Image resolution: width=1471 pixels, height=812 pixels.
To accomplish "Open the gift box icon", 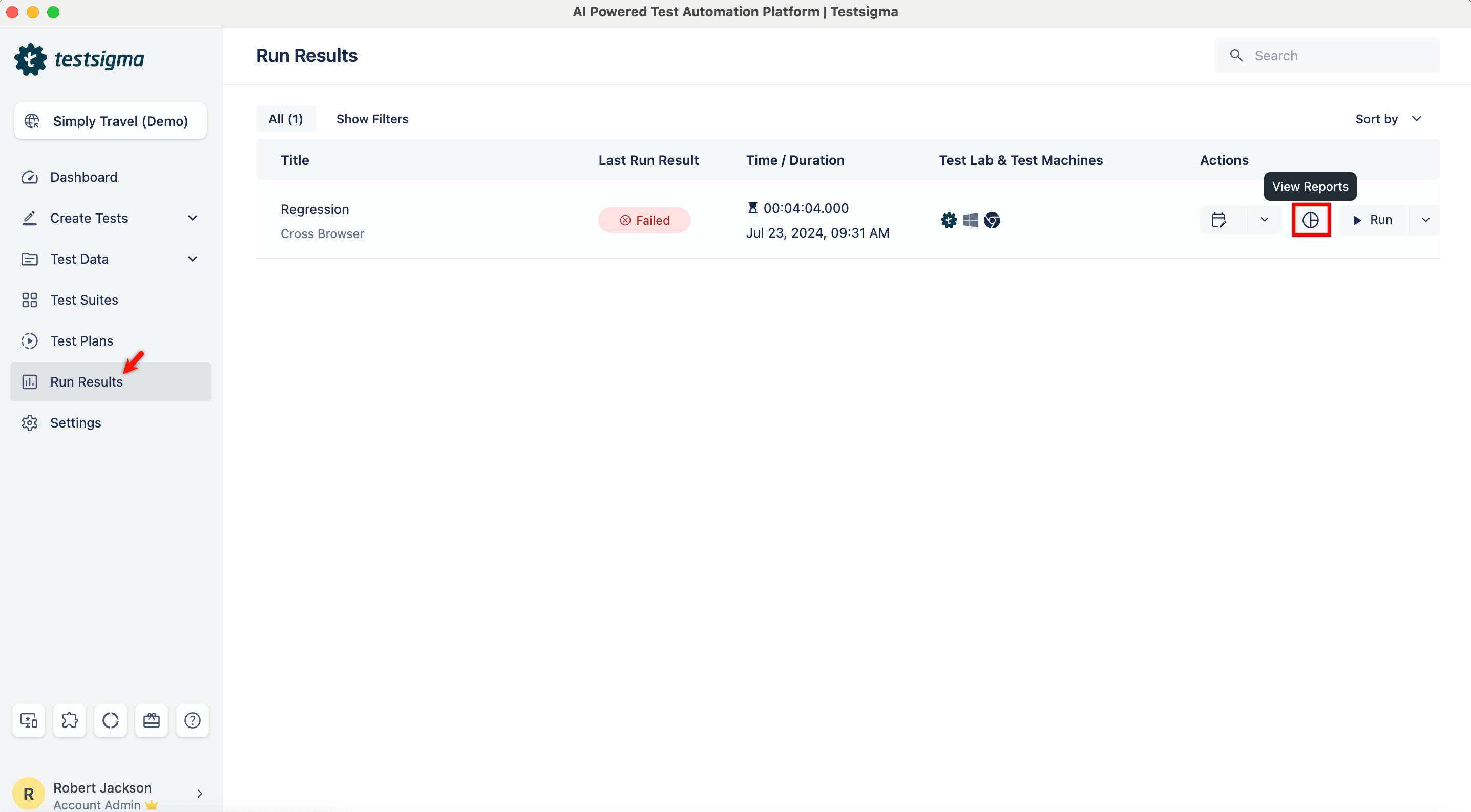I will pos(151,720).
